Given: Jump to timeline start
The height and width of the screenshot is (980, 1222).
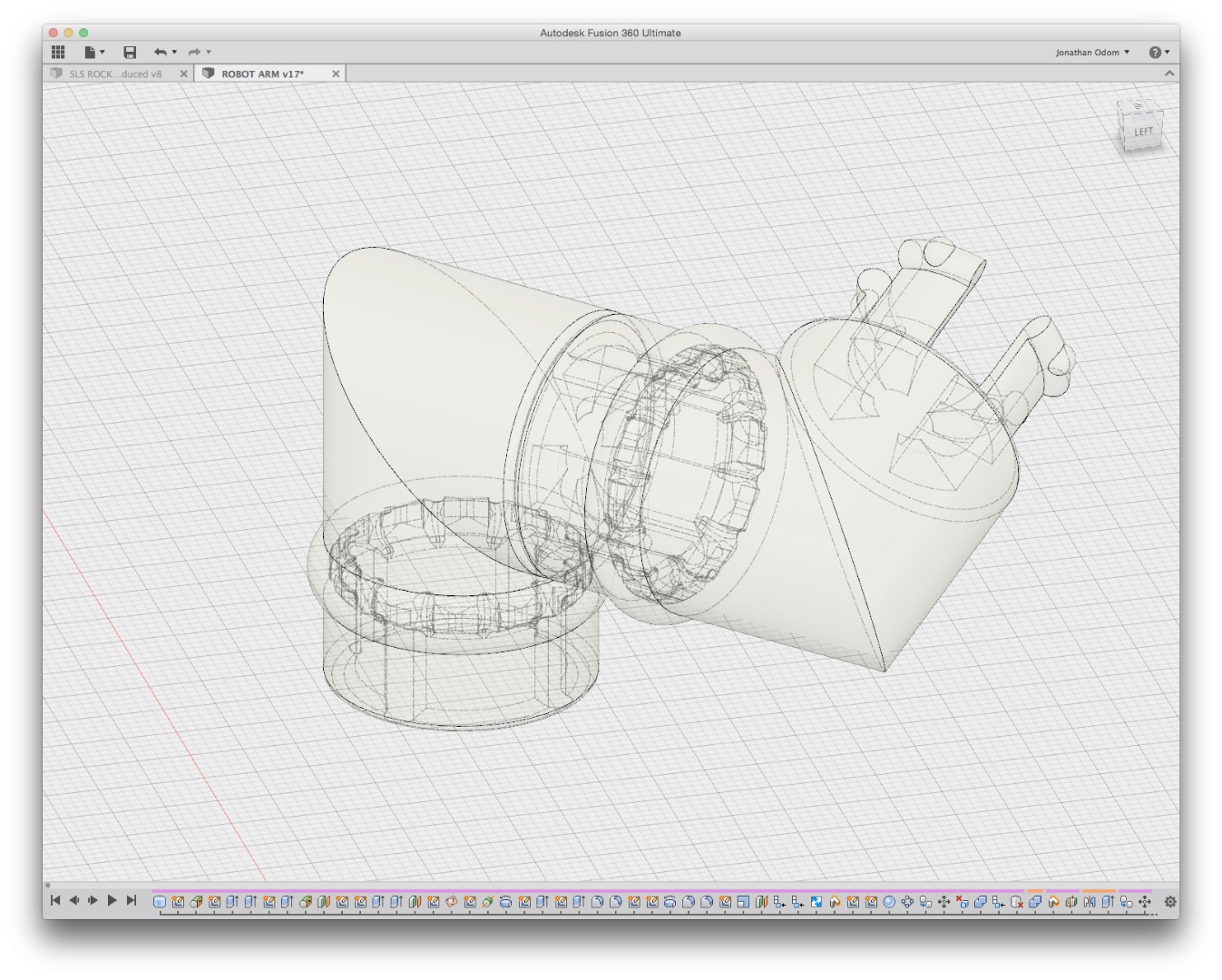Looking at the screenshot, I should click(55, 901).
